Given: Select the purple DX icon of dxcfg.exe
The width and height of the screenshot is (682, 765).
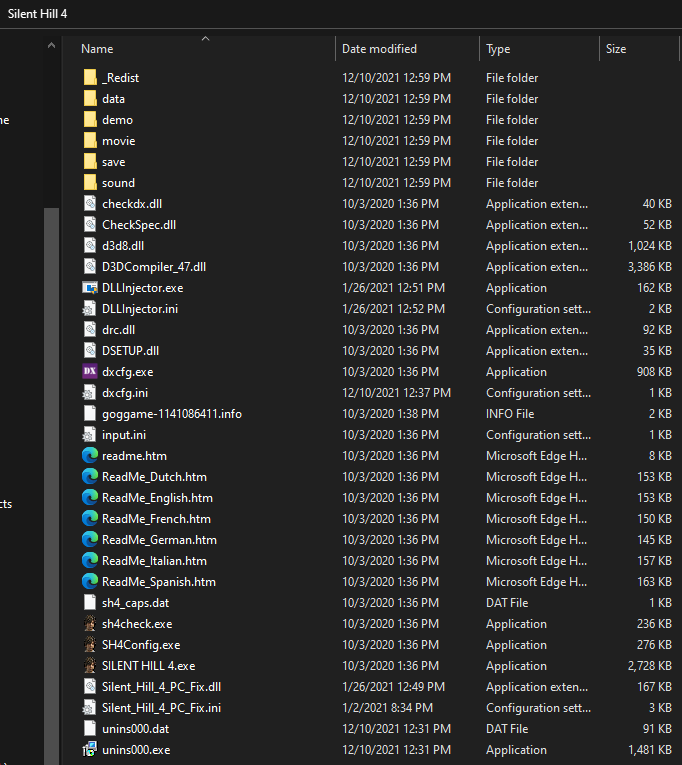Looking at the screenshot, I should click(x=90, y=371).
